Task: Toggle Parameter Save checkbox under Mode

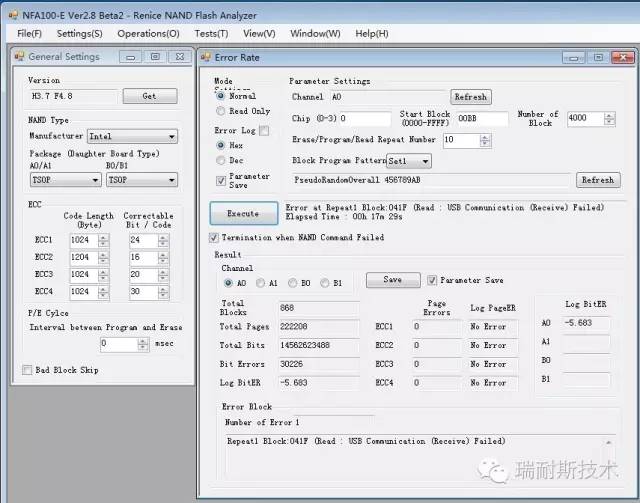Action: [221, 180]
